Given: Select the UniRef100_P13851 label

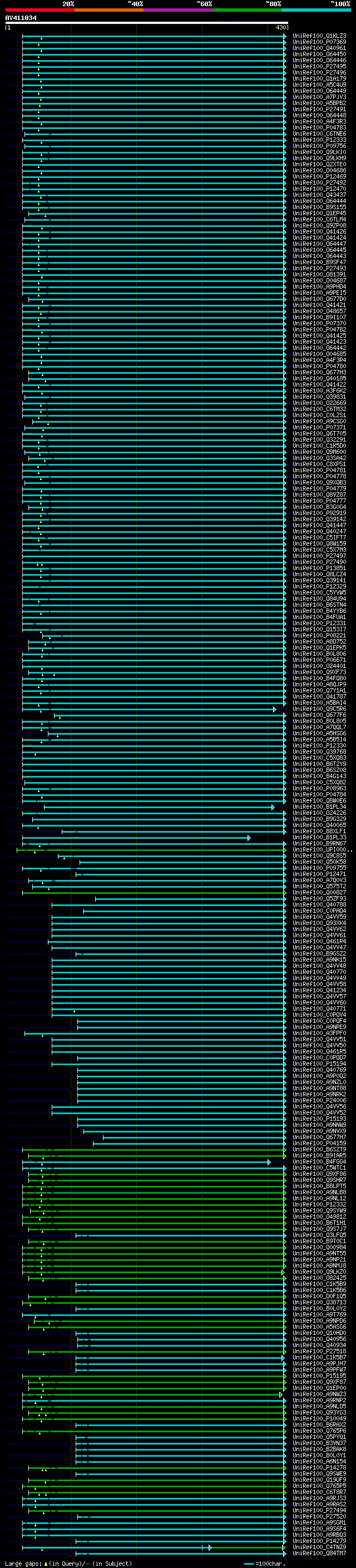Looking at the screenshot, I should click(319, 568).
